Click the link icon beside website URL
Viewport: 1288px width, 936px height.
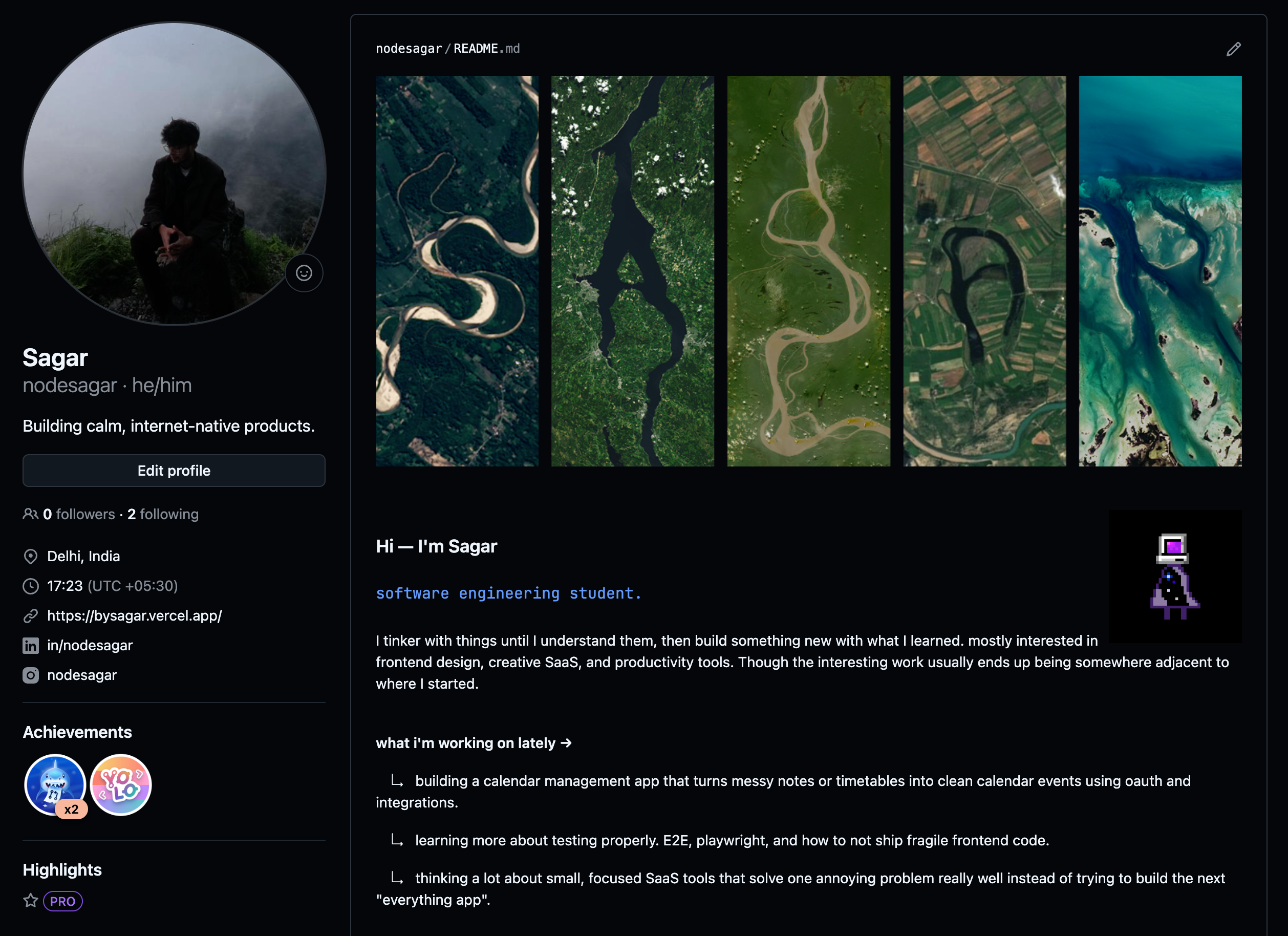coord(31,615)
